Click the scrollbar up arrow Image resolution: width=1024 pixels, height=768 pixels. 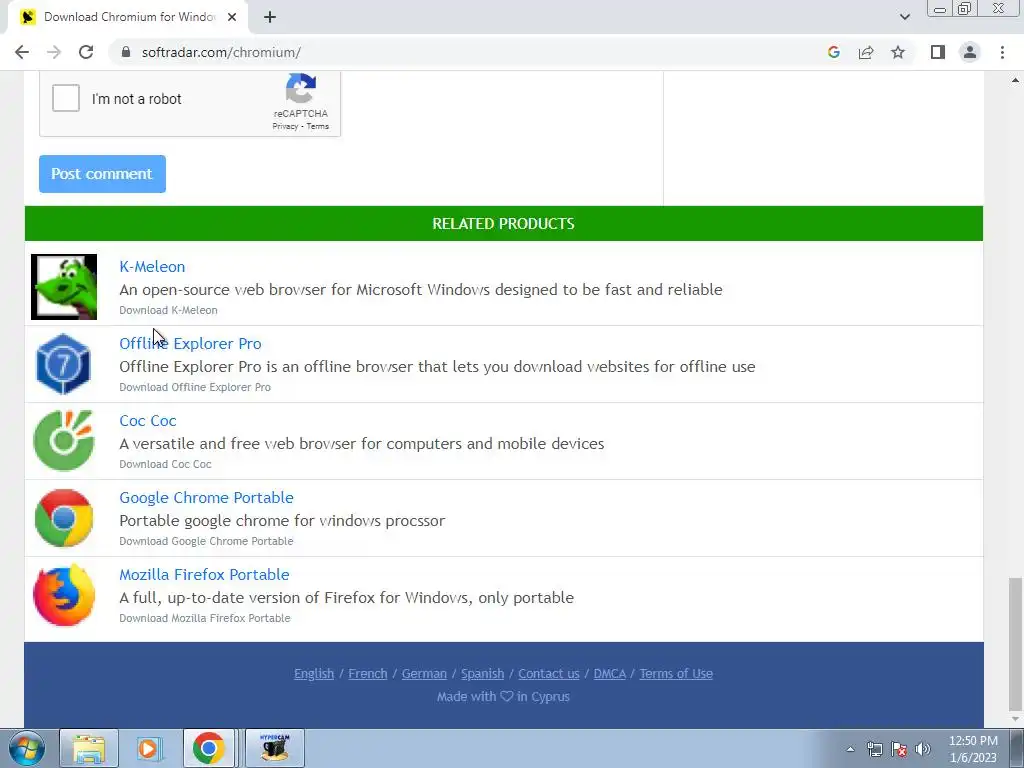pyautogui.click(x=1015, y=80)
